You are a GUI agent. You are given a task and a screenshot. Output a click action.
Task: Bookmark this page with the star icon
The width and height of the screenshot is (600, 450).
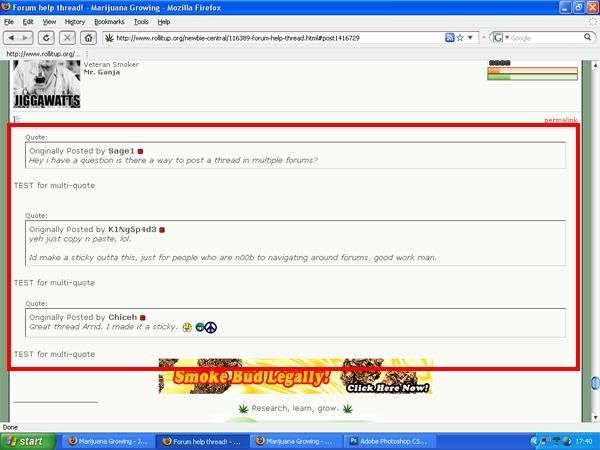[x=460, y=38]
